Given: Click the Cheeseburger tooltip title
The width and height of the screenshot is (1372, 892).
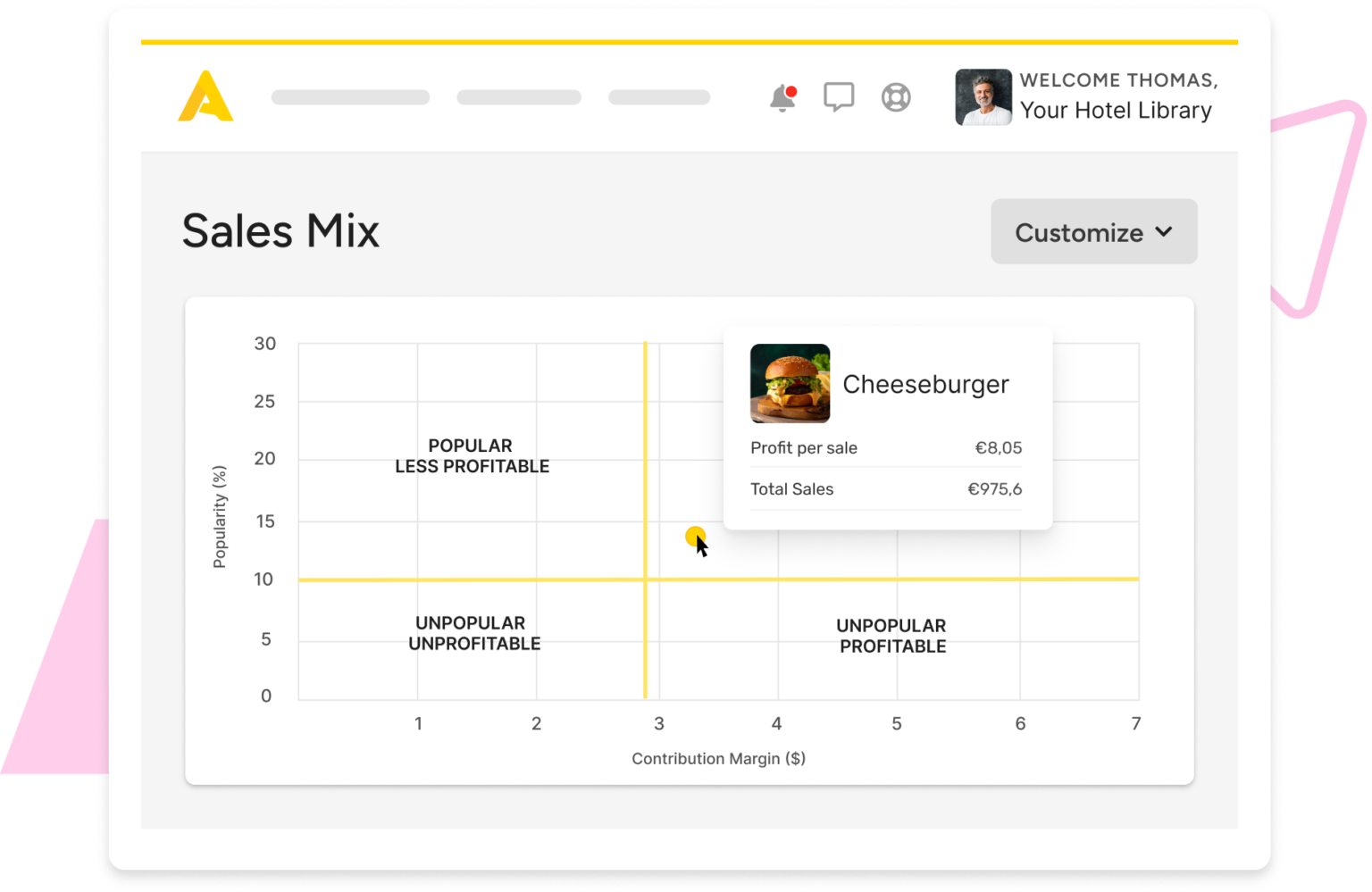Looking at the screenshot, I should pyautogui.click(x=925, y=384).
